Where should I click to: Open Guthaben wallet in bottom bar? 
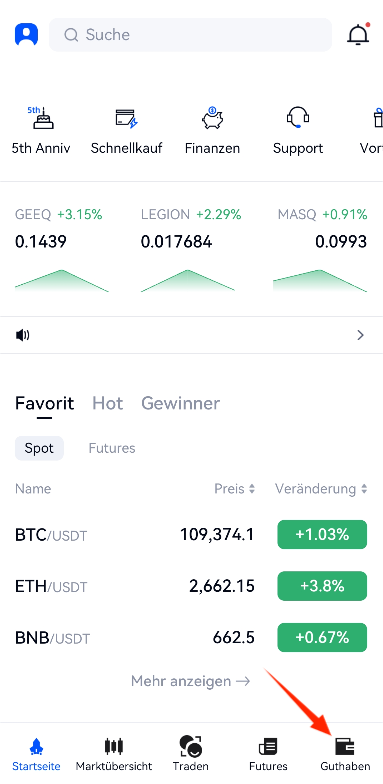tap(345, 754)
